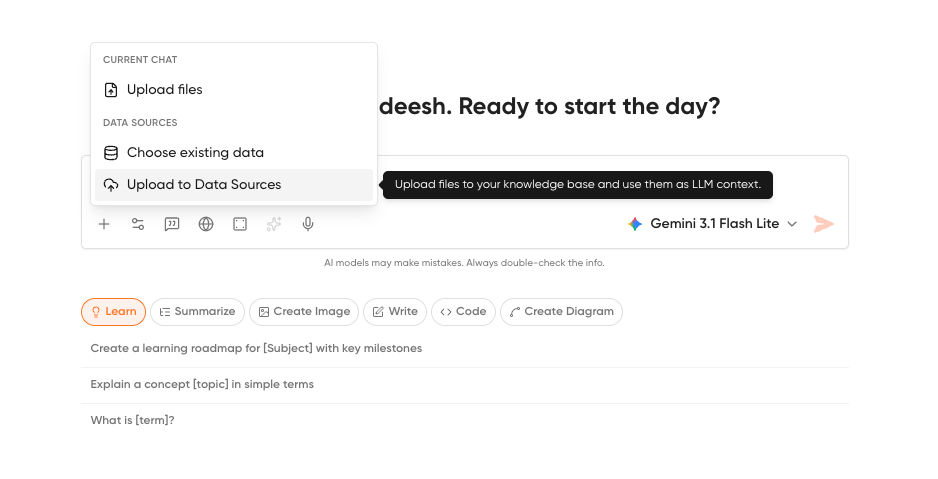Viewport: 938px width, 479px height.
Task: Click the database icon beside Choose existing data
Action: (111, 152)
